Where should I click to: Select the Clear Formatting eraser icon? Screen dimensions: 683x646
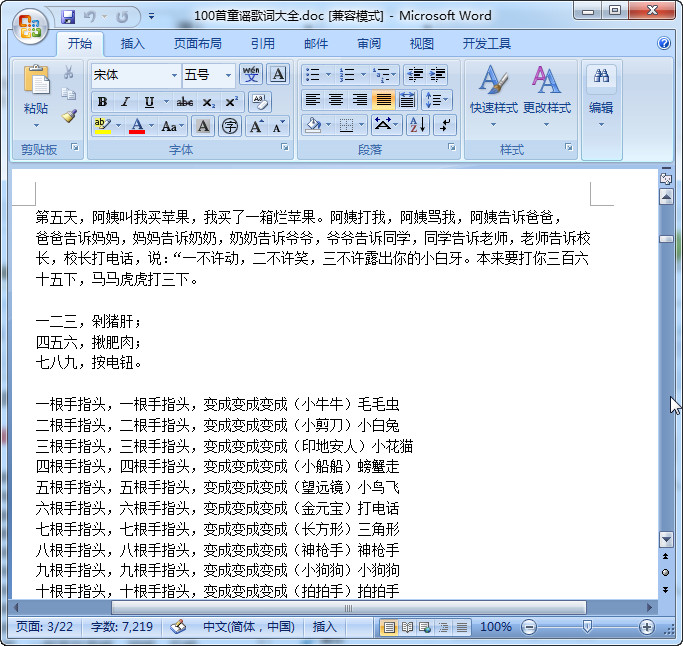260,102
